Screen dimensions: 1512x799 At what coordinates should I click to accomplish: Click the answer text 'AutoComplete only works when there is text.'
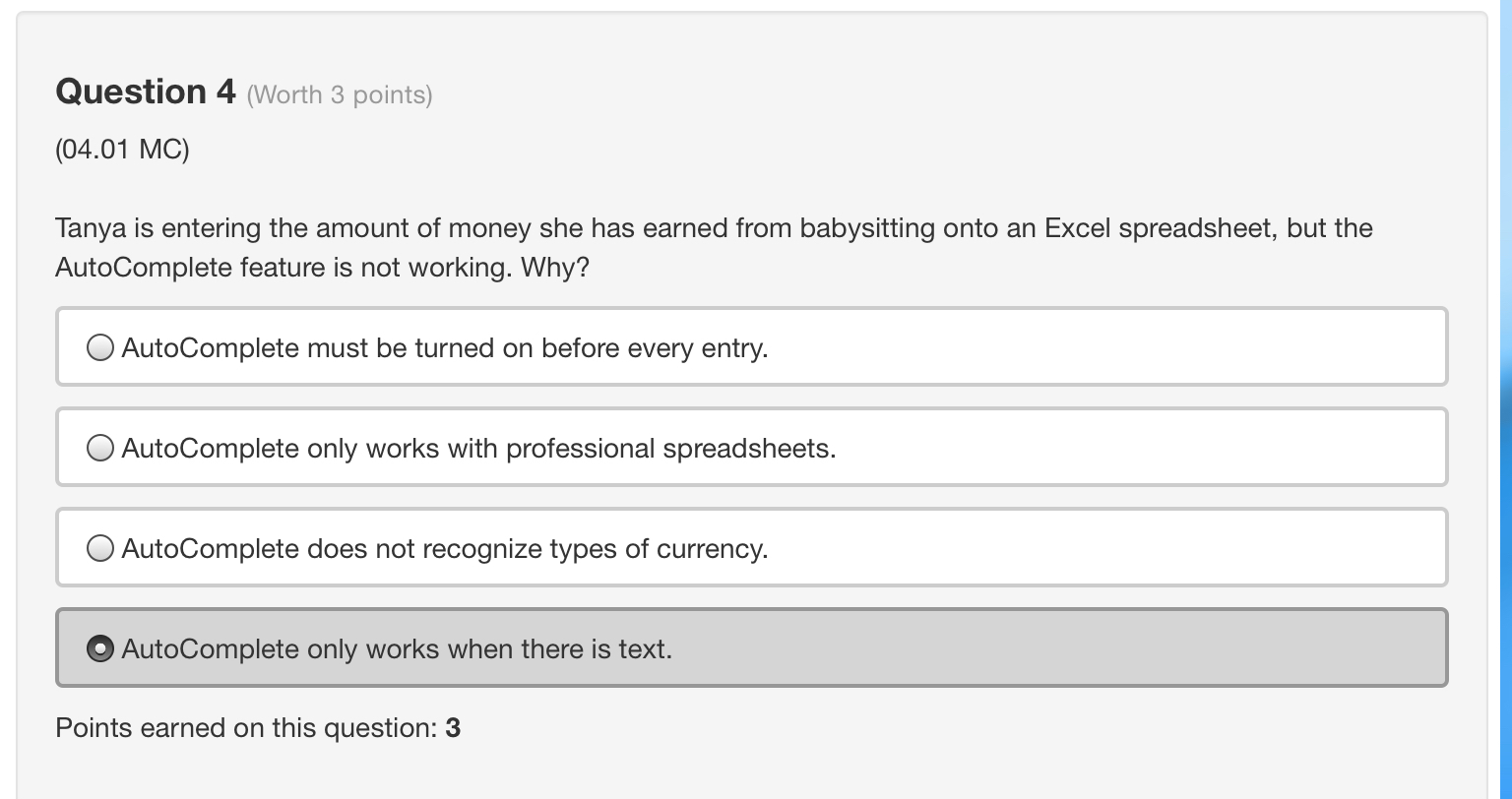(x=397, y=649)
